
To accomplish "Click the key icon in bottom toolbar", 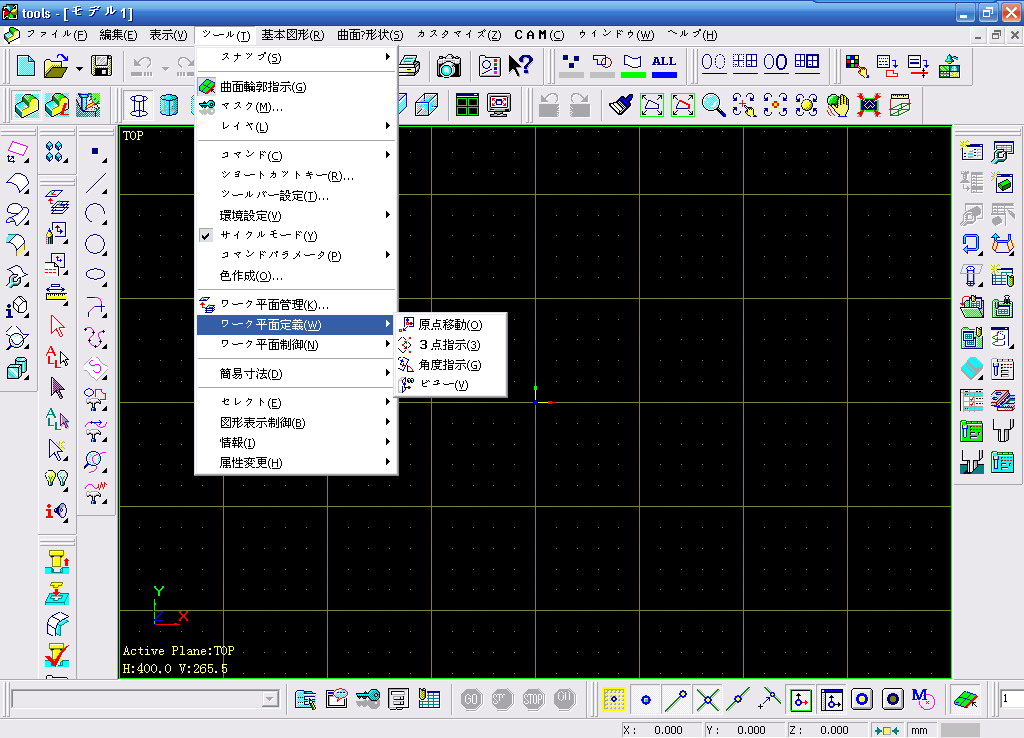I will pos(368,699).
